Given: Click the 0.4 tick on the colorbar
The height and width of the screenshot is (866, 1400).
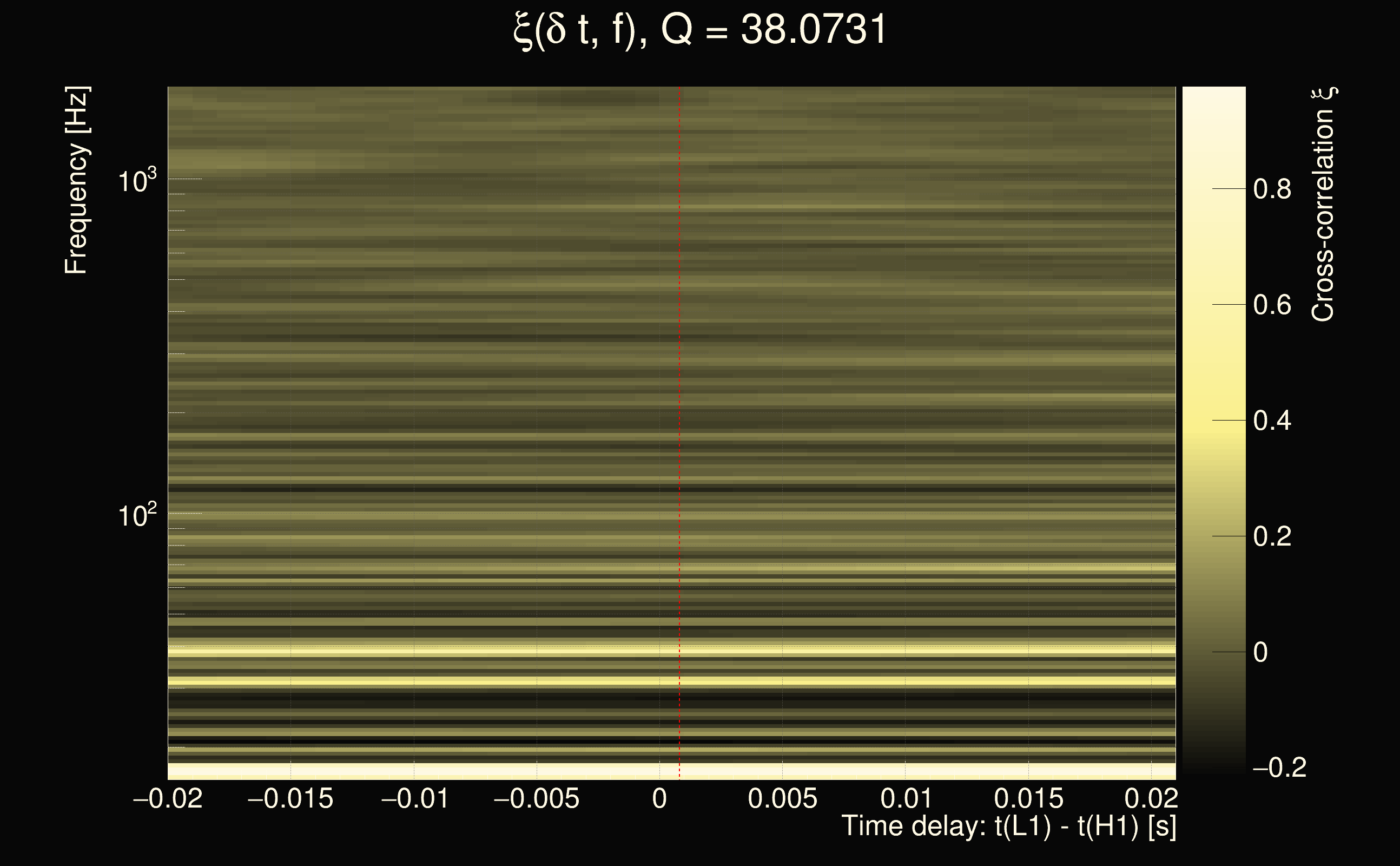Looking at the screenshot, I should point(1272,421).
